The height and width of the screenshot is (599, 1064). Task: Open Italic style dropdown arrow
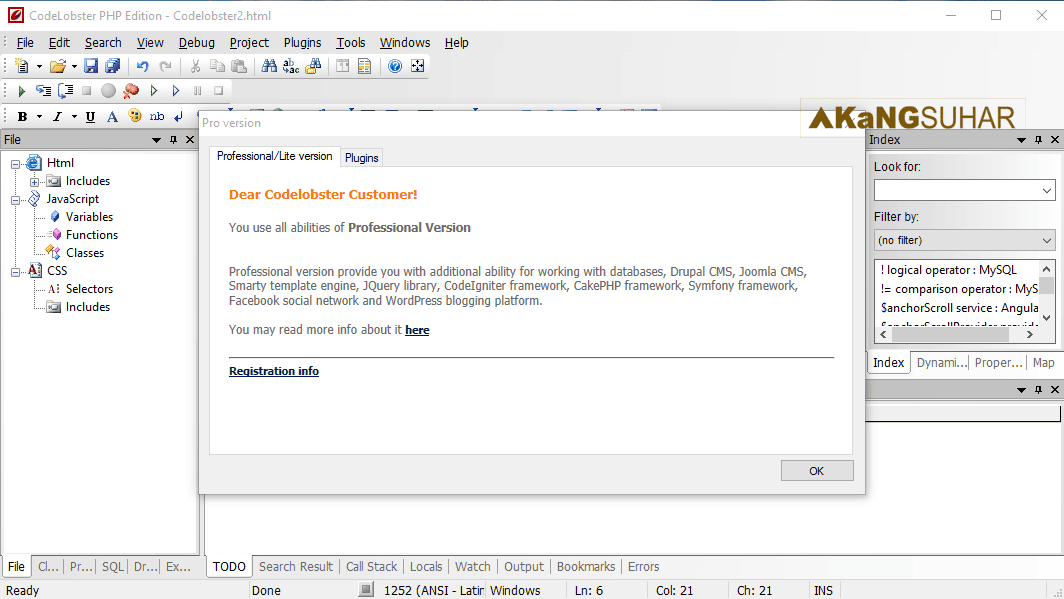point(74,117)
